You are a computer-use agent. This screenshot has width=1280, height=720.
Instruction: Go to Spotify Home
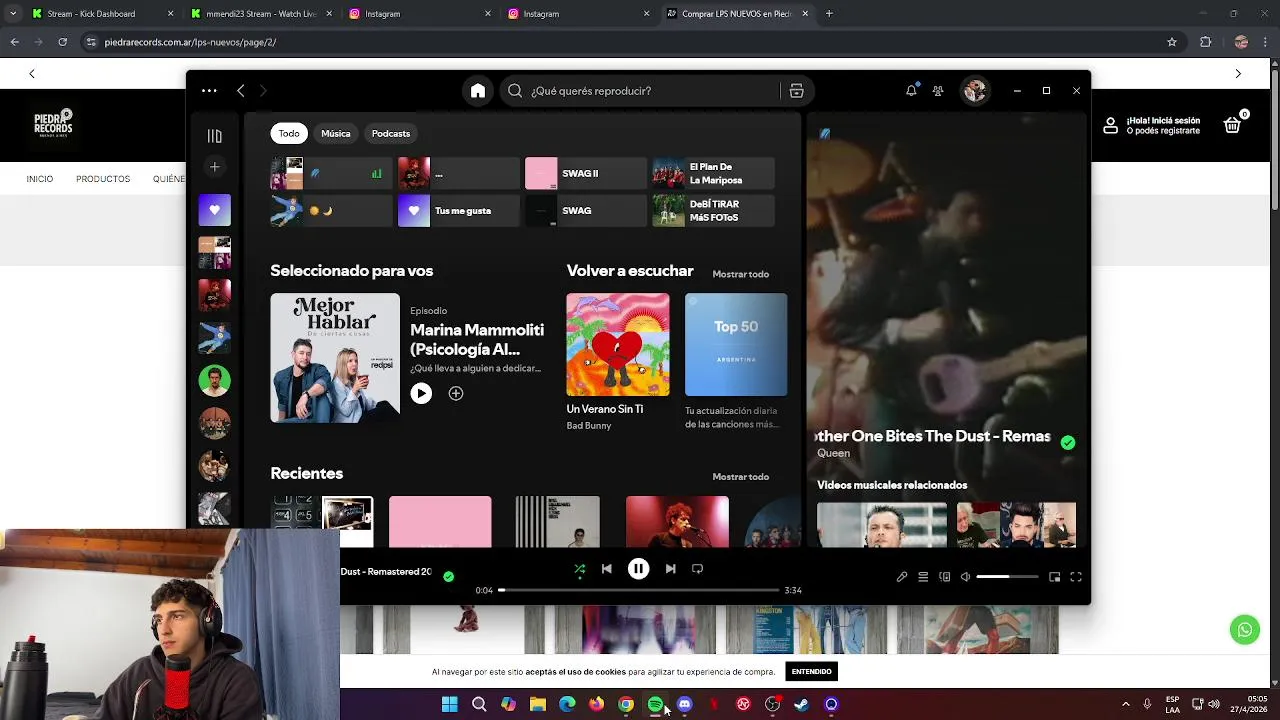tap(478, 91)
